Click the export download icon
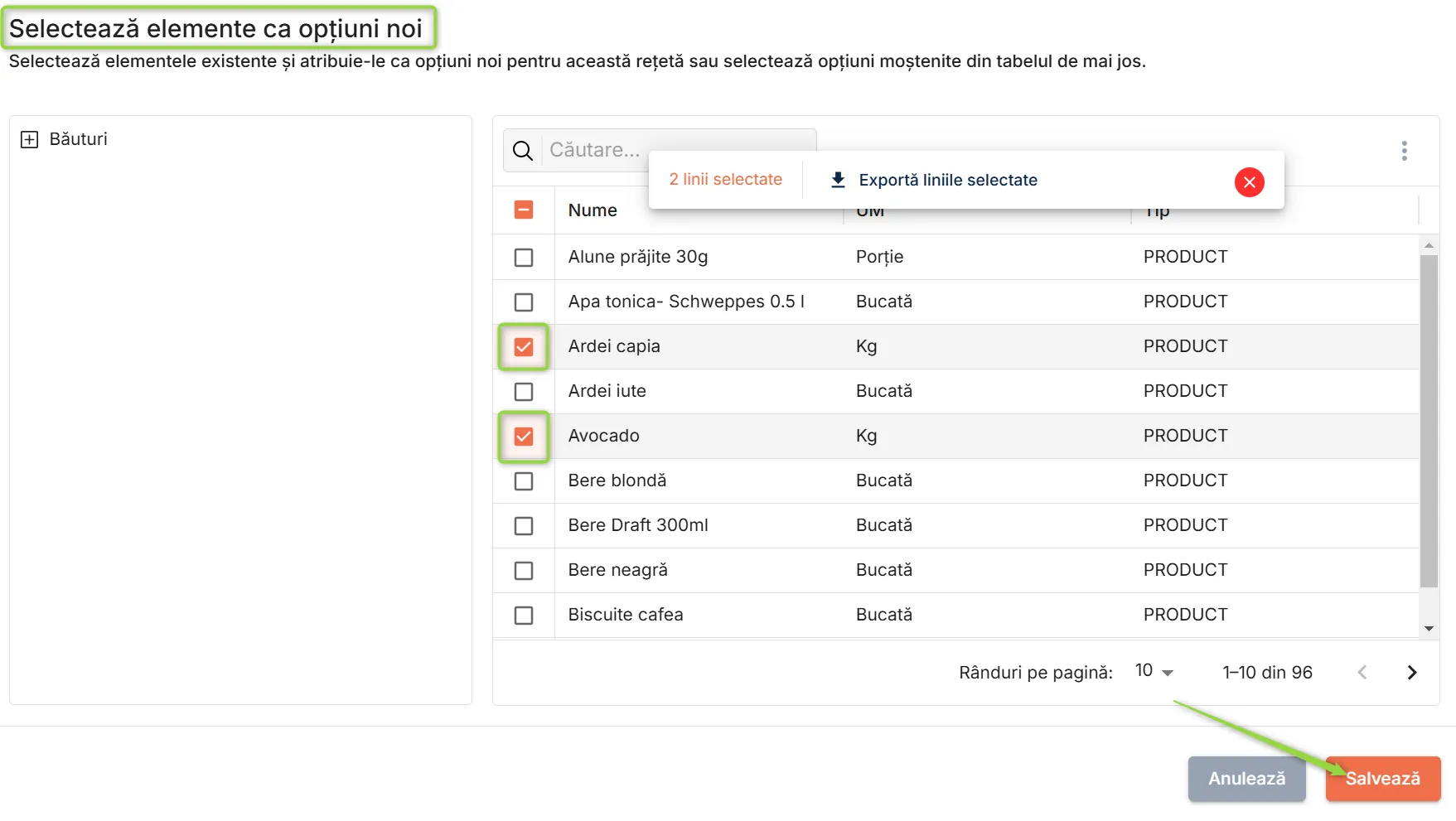 tap(838, 180)
